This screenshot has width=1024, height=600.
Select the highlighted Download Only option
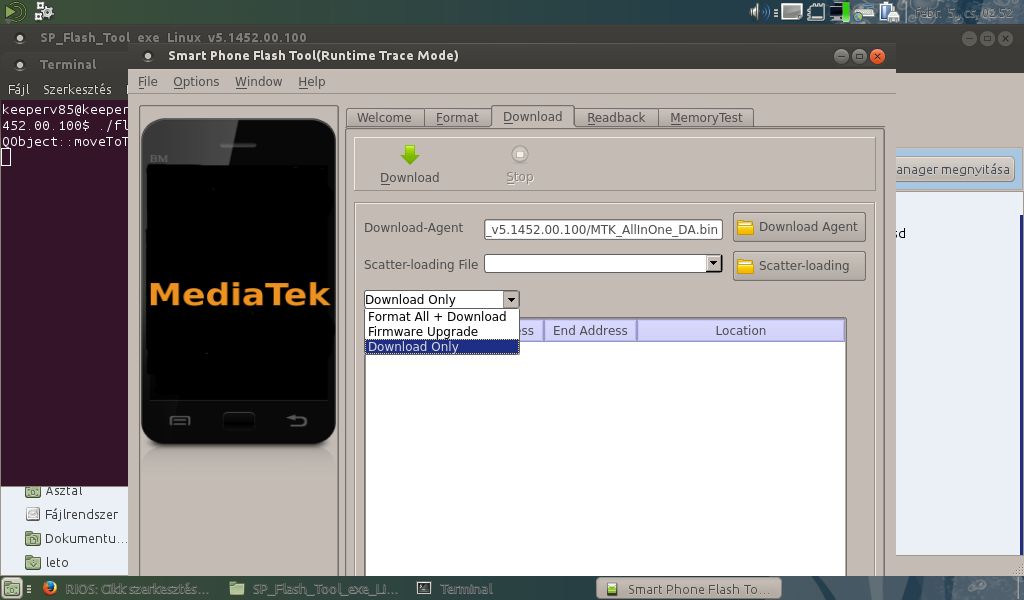[x=441, y=347]
